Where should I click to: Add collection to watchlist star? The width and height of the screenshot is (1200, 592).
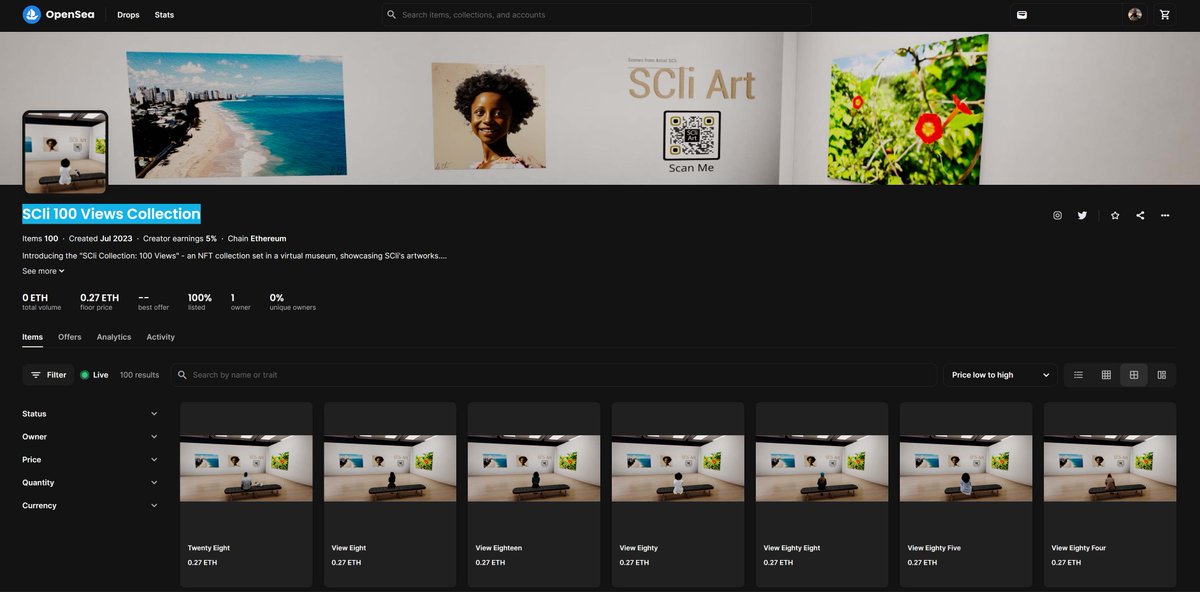point(1115,215)
